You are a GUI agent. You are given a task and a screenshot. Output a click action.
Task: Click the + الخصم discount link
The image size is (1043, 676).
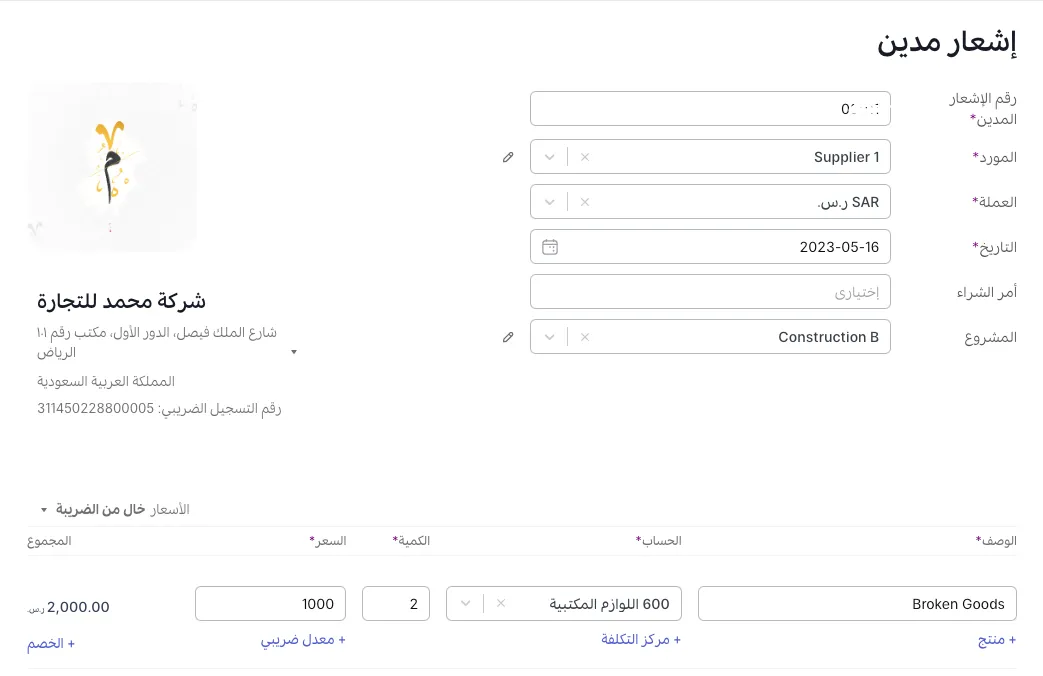50,643
